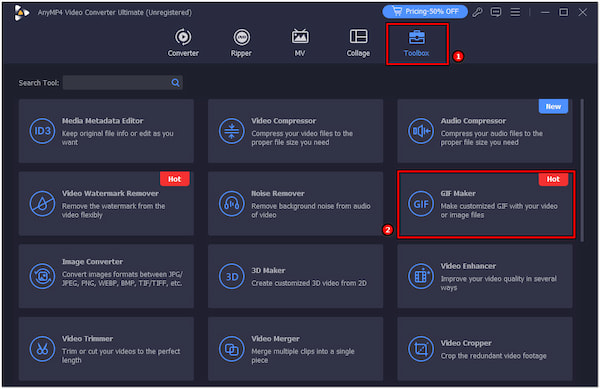The width and height of the screenshot is (600, 389).
Task: Open the hamburger menu icon
Action: pyautogui.click(x=515, y=12)
